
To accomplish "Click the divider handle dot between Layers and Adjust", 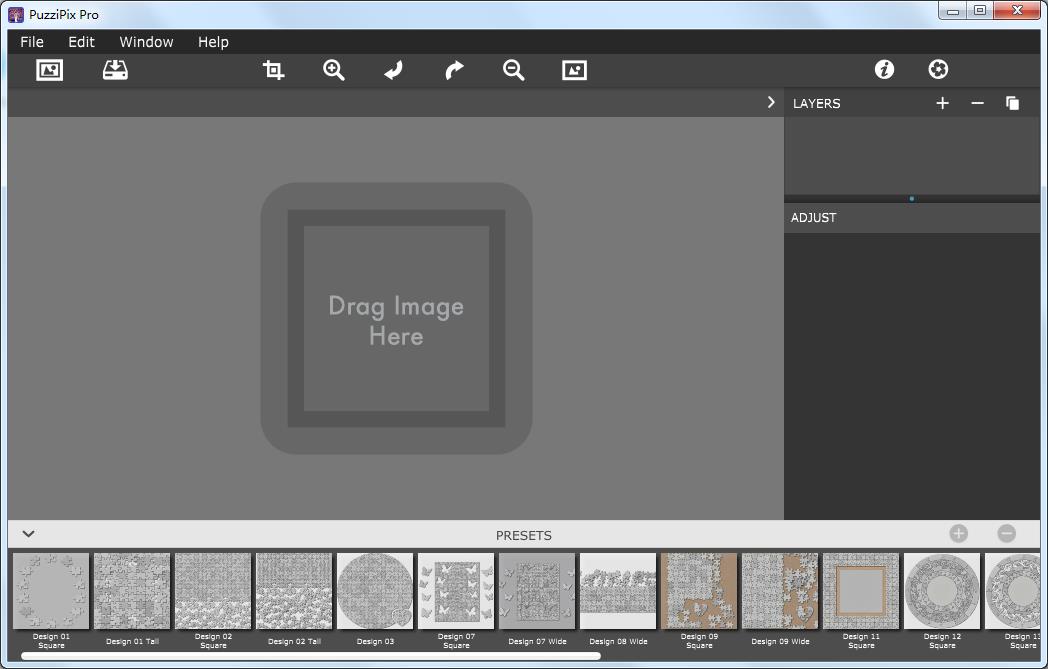I will [x=912, y=198].
